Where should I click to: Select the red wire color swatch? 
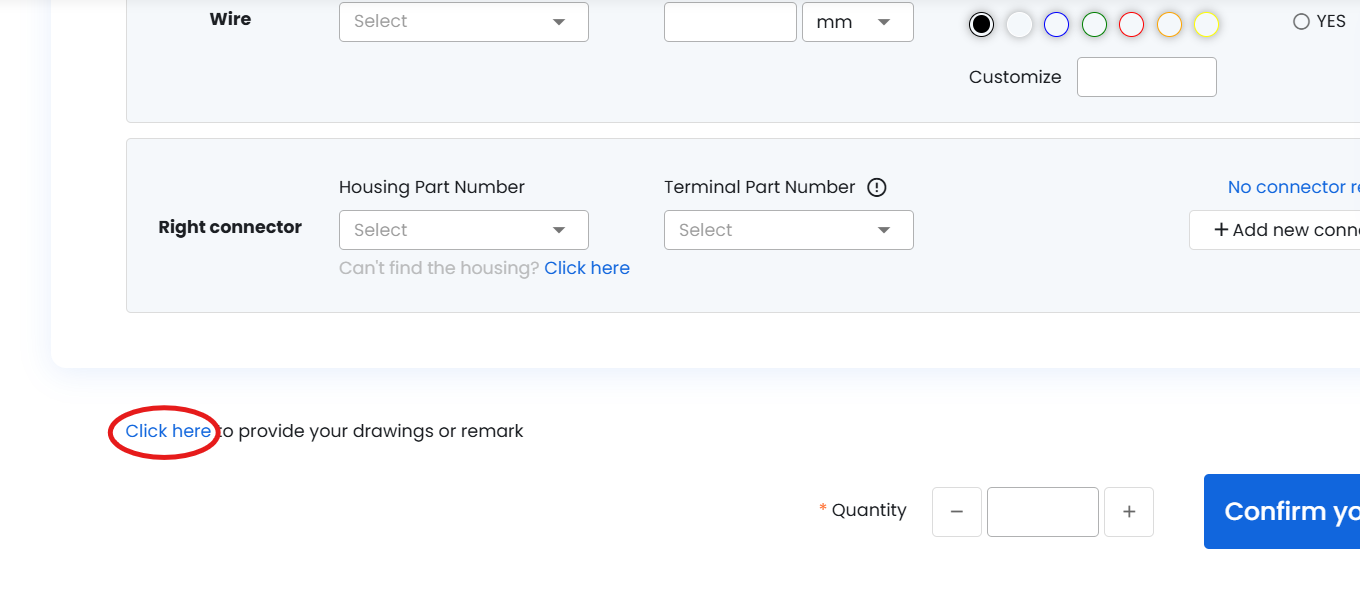click(1131, 25)
